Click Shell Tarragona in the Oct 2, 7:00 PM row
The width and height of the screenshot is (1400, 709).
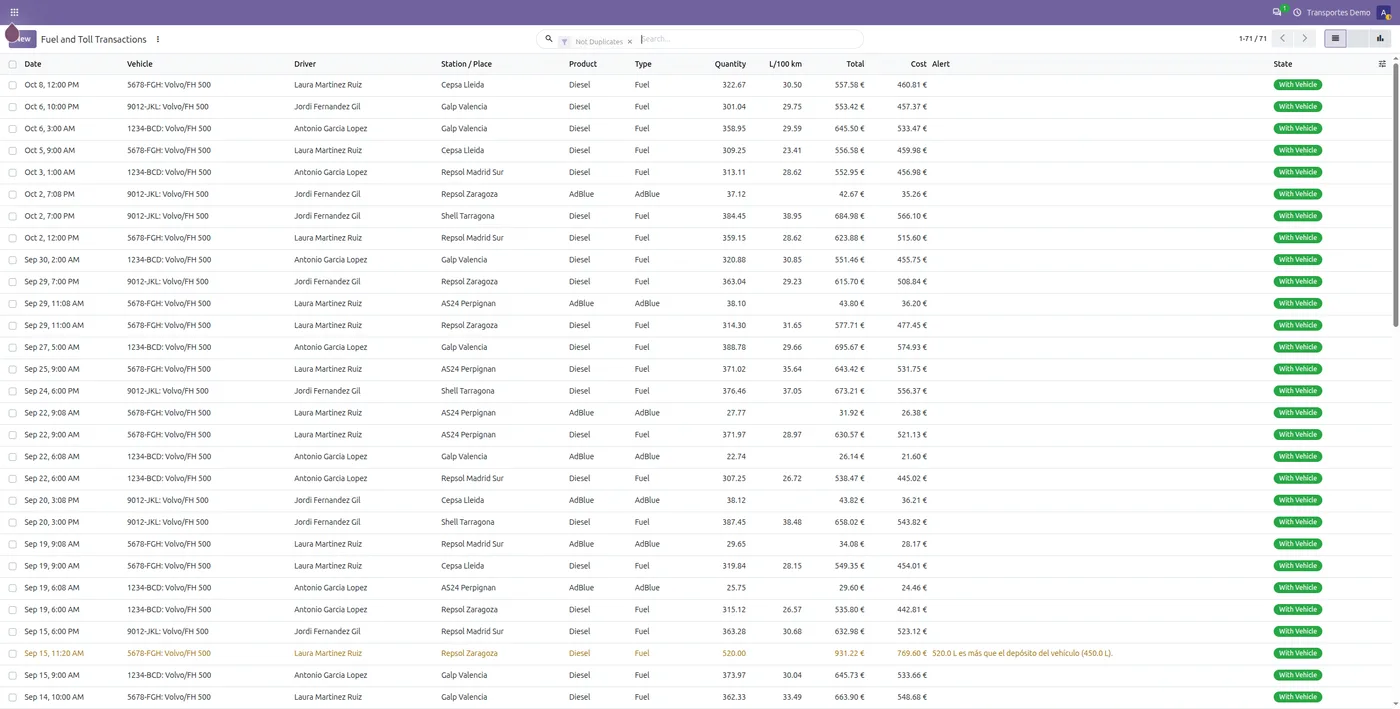pos(468,216)
